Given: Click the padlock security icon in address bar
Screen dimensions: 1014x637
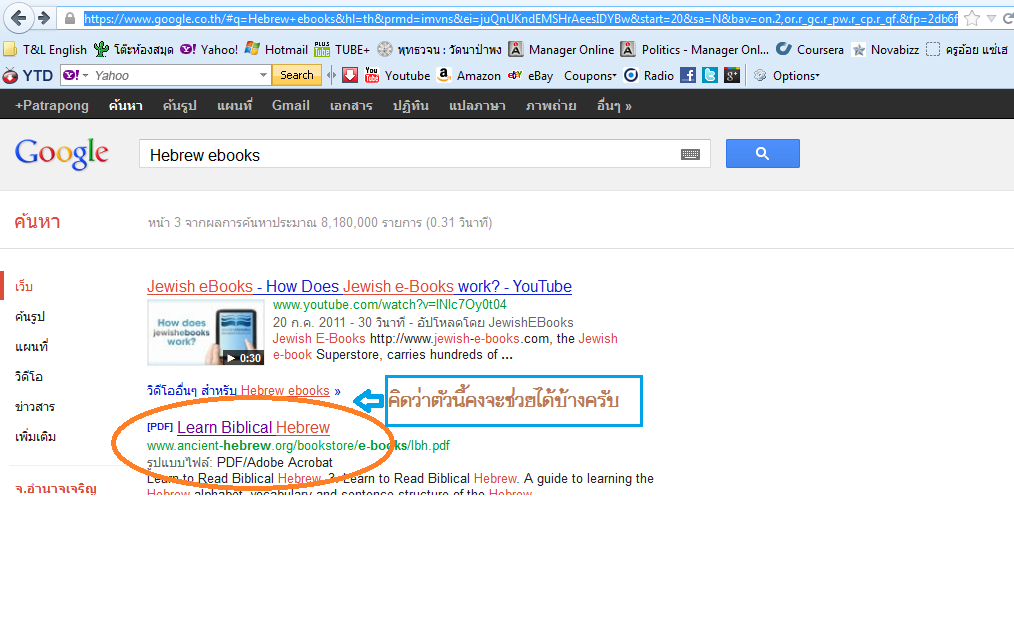Looking at the screenshot, I should pos(69,19).
